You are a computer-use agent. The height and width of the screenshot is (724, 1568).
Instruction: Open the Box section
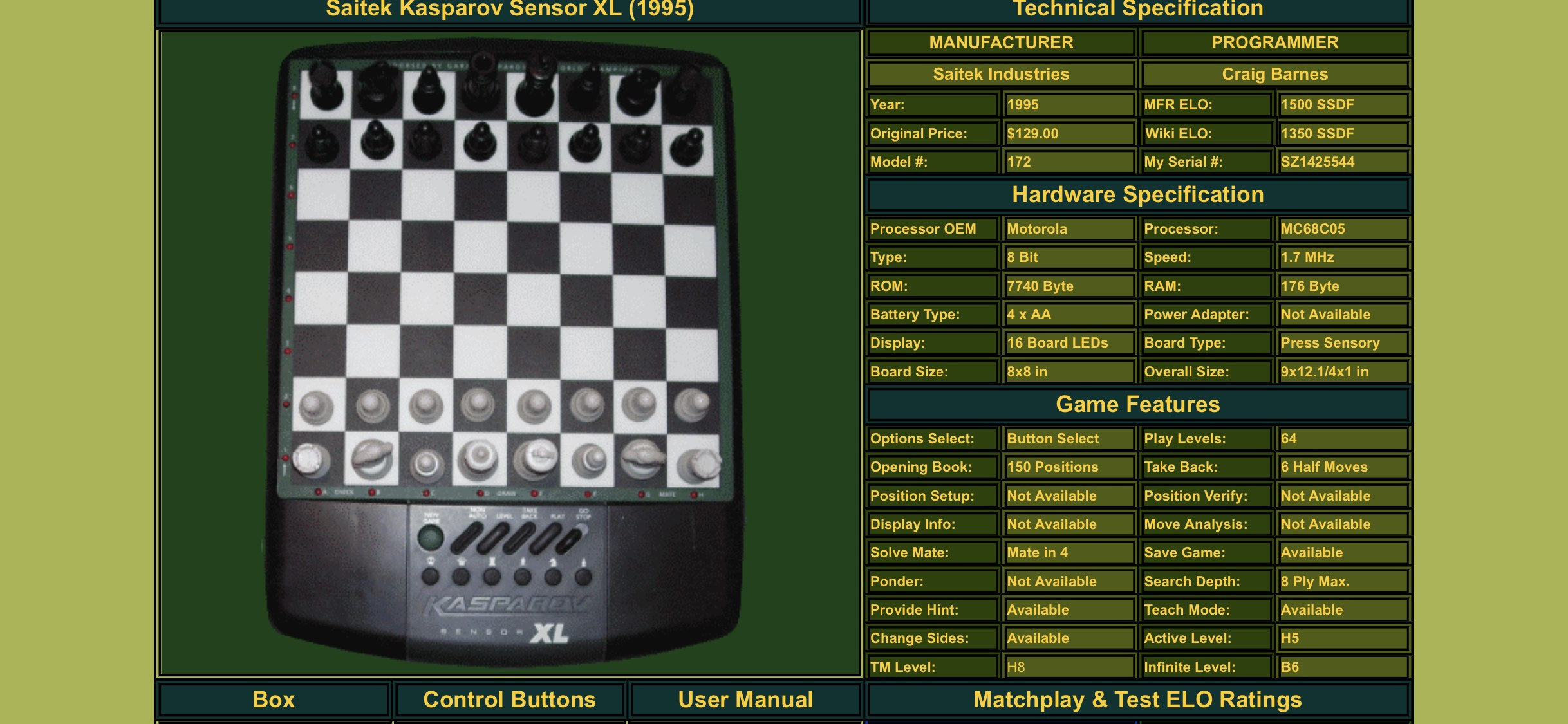[x=273, y=700]
